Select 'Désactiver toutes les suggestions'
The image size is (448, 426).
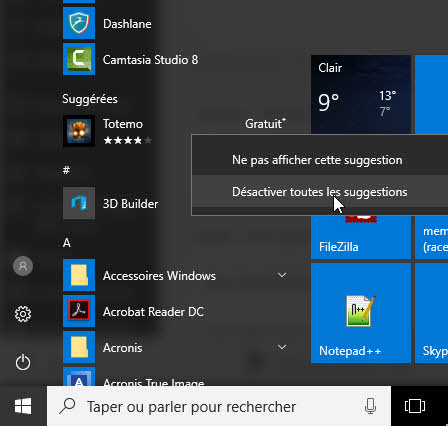point(320,192)
